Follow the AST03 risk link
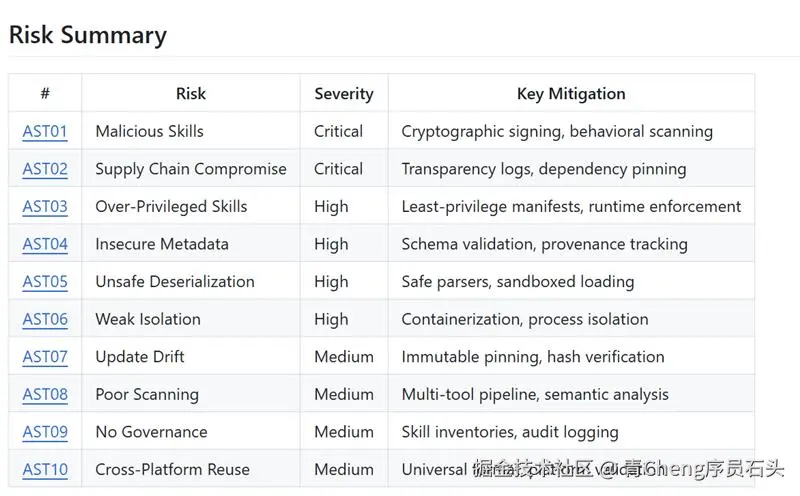Screen dimensions: 800x496 pyautogui.click(x=45, y=207)
